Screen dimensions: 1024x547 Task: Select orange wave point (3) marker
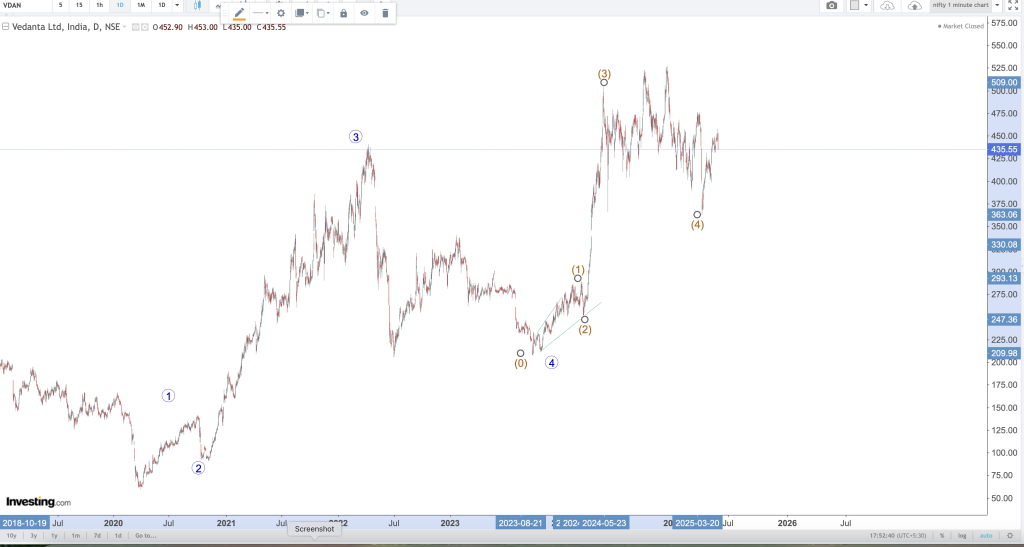604,82
